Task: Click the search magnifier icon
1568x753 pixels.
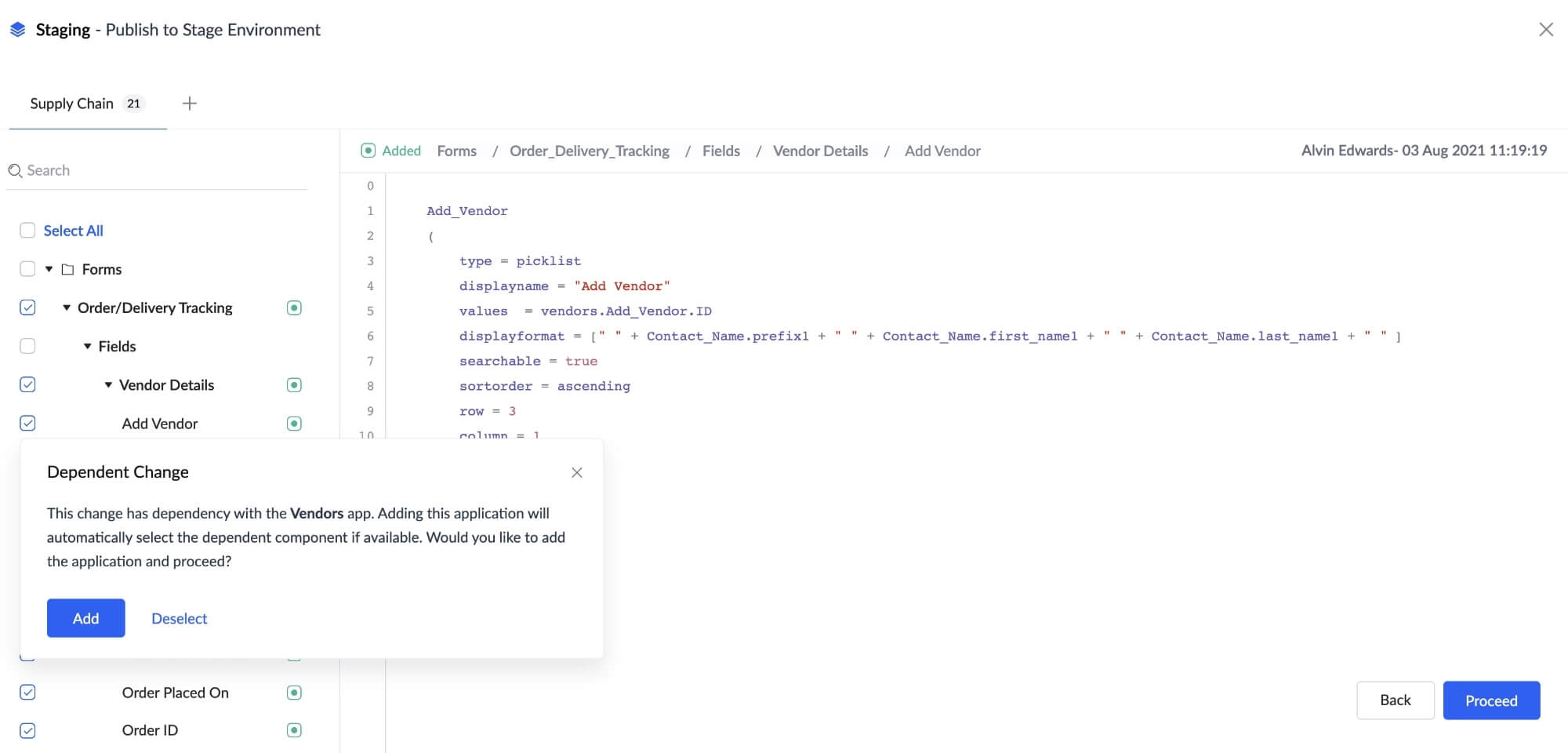Action: [15, 171]
